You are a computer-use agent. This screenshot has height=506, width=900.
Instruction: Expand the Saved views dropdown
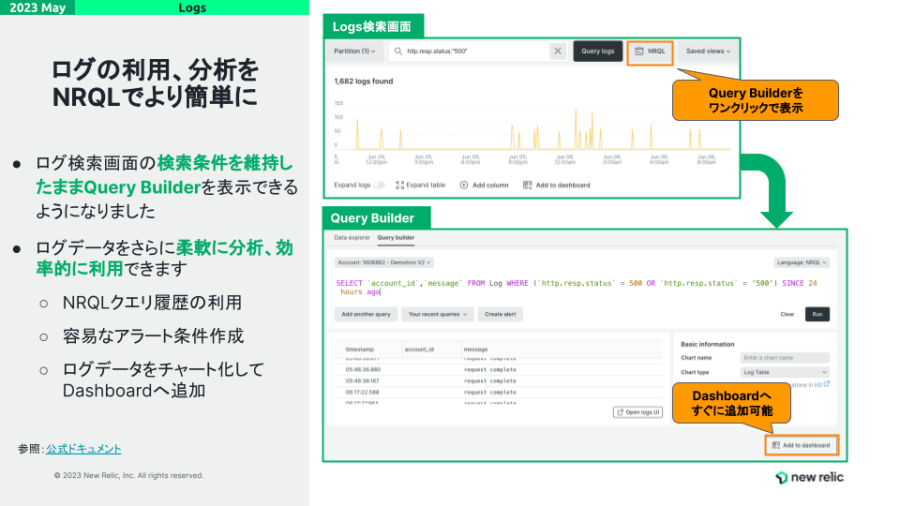(x=708, y=51)
